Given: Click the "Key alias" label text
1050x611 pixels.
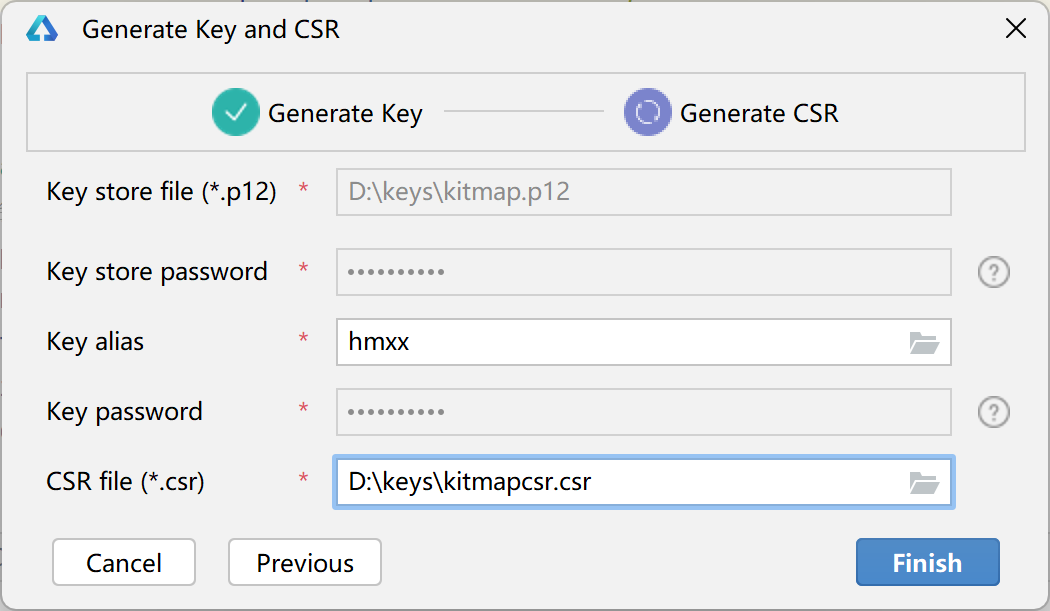Looking at the screenshot, I should (x=95, y=342).
